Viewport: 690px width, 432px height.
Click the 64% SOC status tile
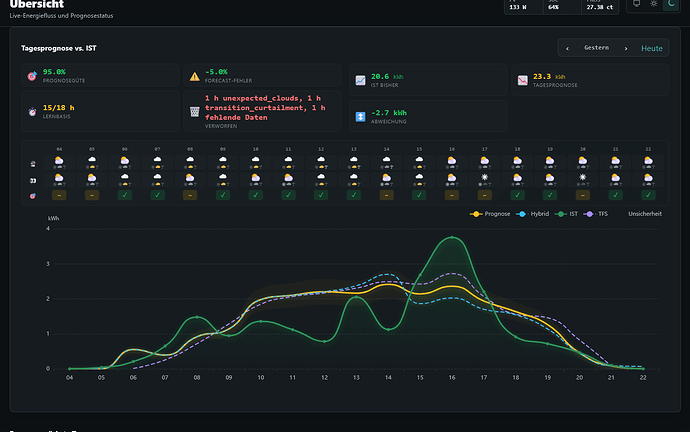pos(562,7)
